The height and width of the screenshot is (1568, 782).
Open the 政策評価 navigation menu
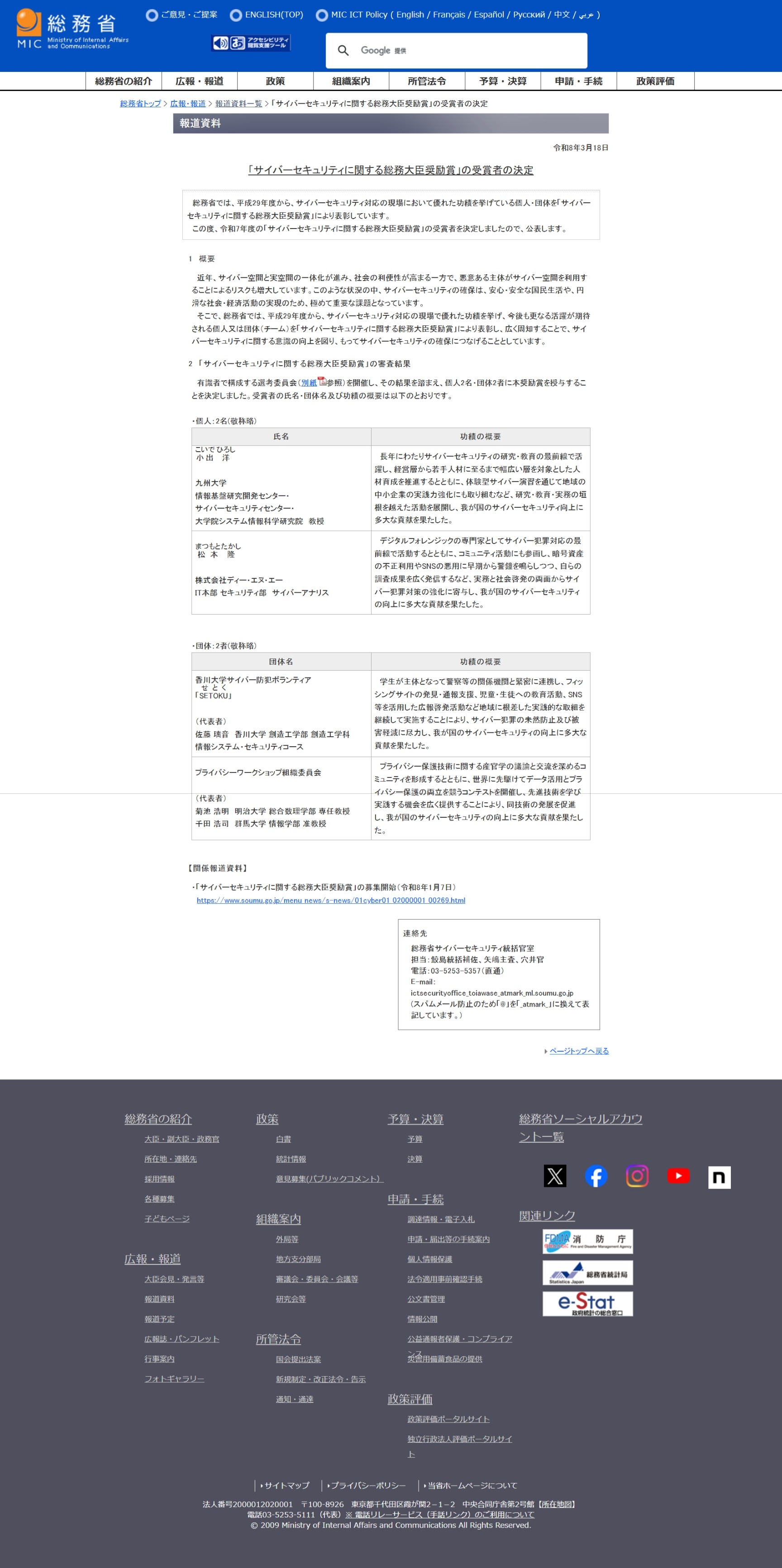click(x=655, y=81)
